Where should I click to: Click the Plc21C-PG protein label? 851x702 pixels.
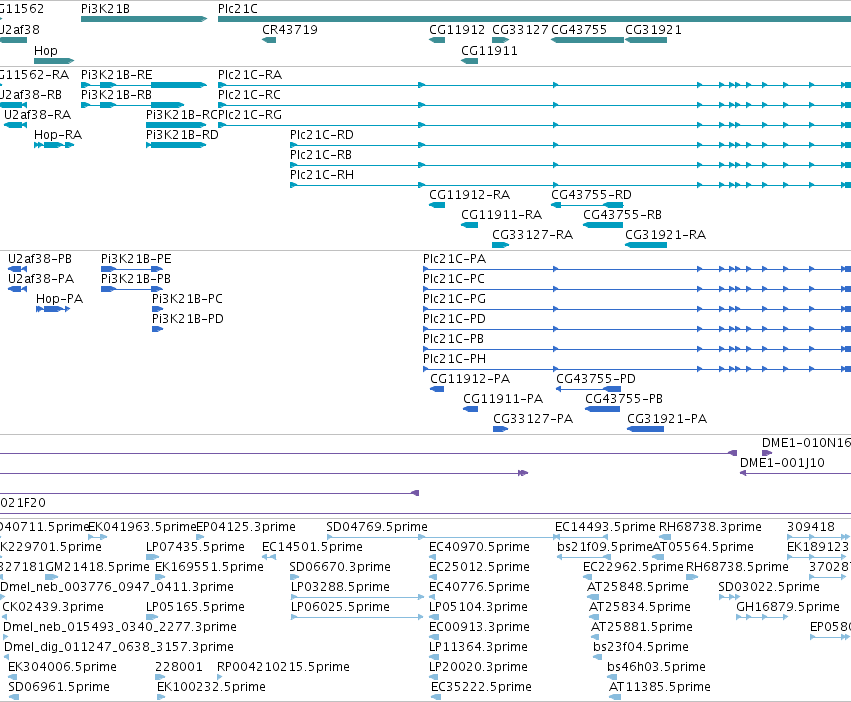coord(454,299)
